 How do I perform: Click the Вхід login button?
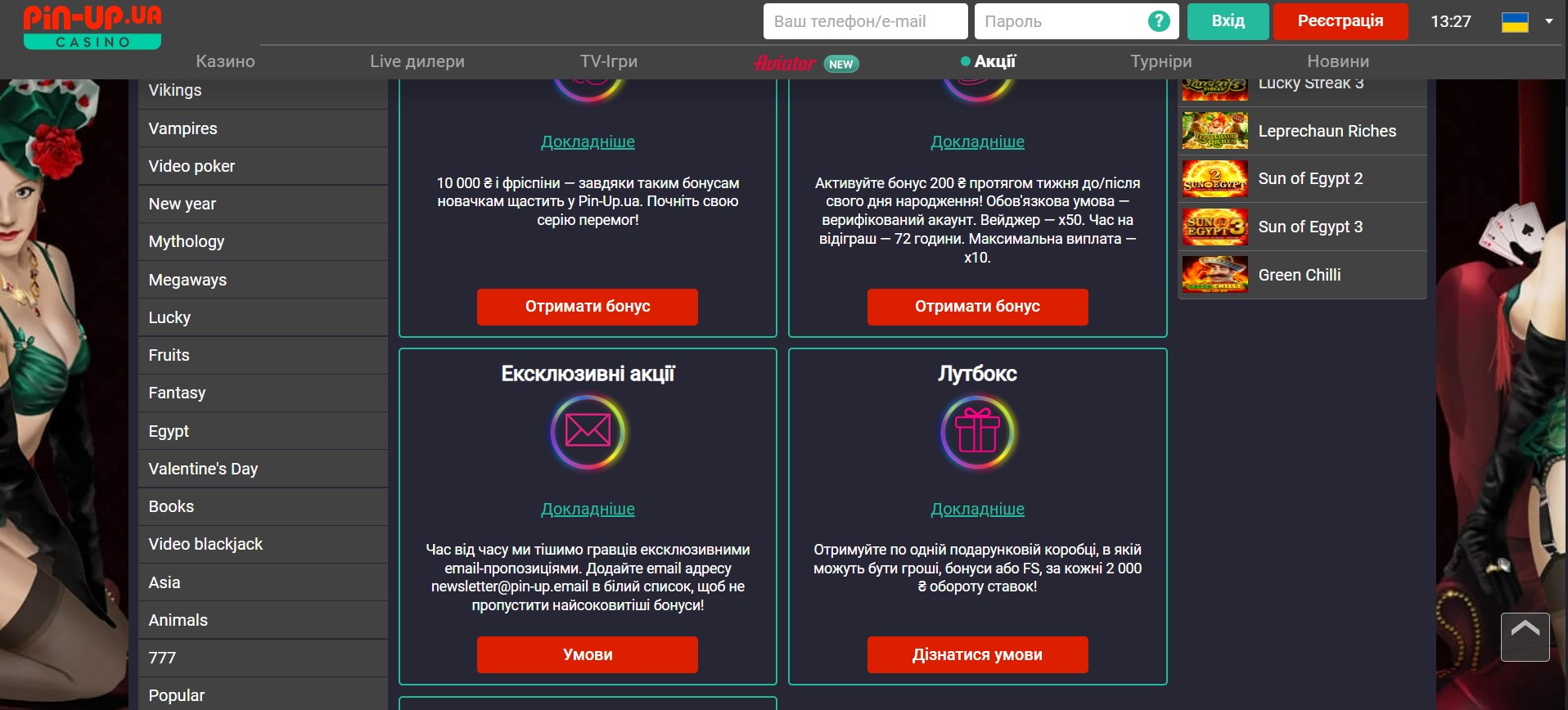(1228, 21)
